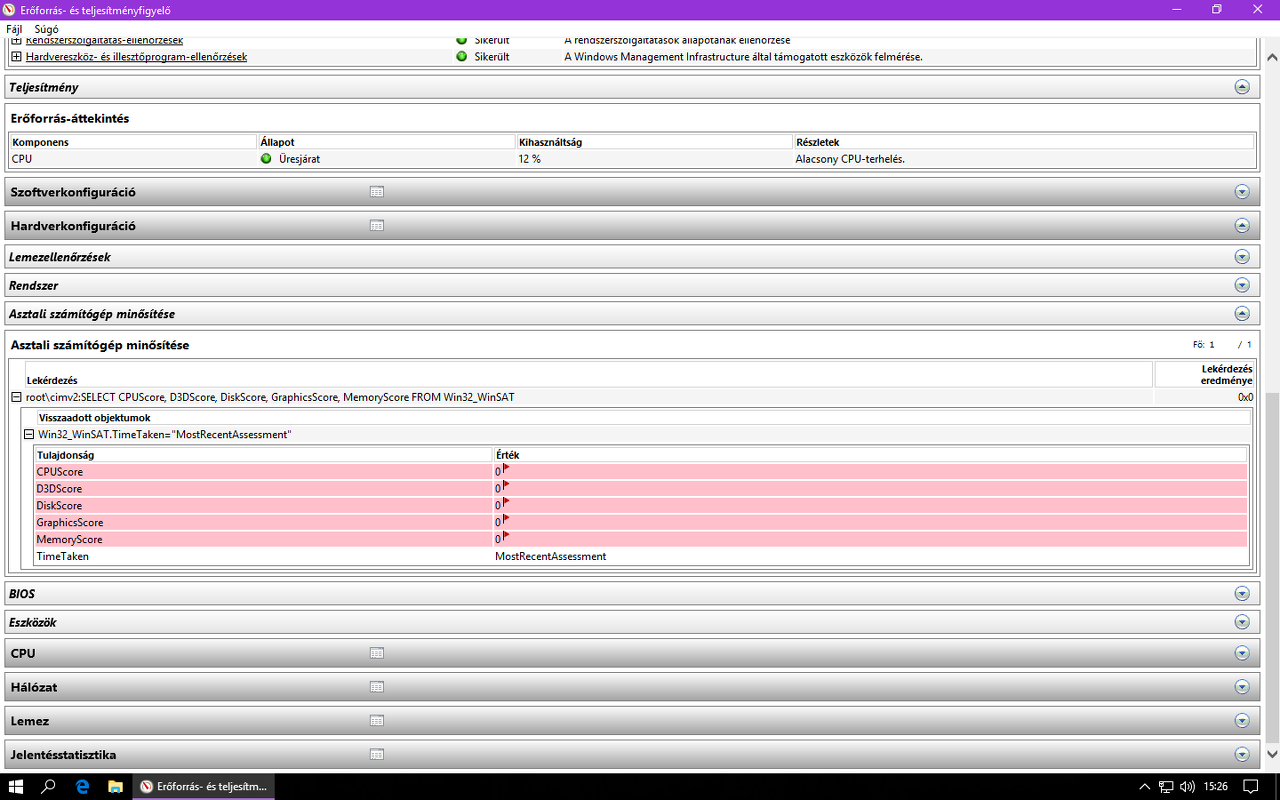
Task: Open Jelentésstatisztika section table icon
Action: click(x=377, y=755)
